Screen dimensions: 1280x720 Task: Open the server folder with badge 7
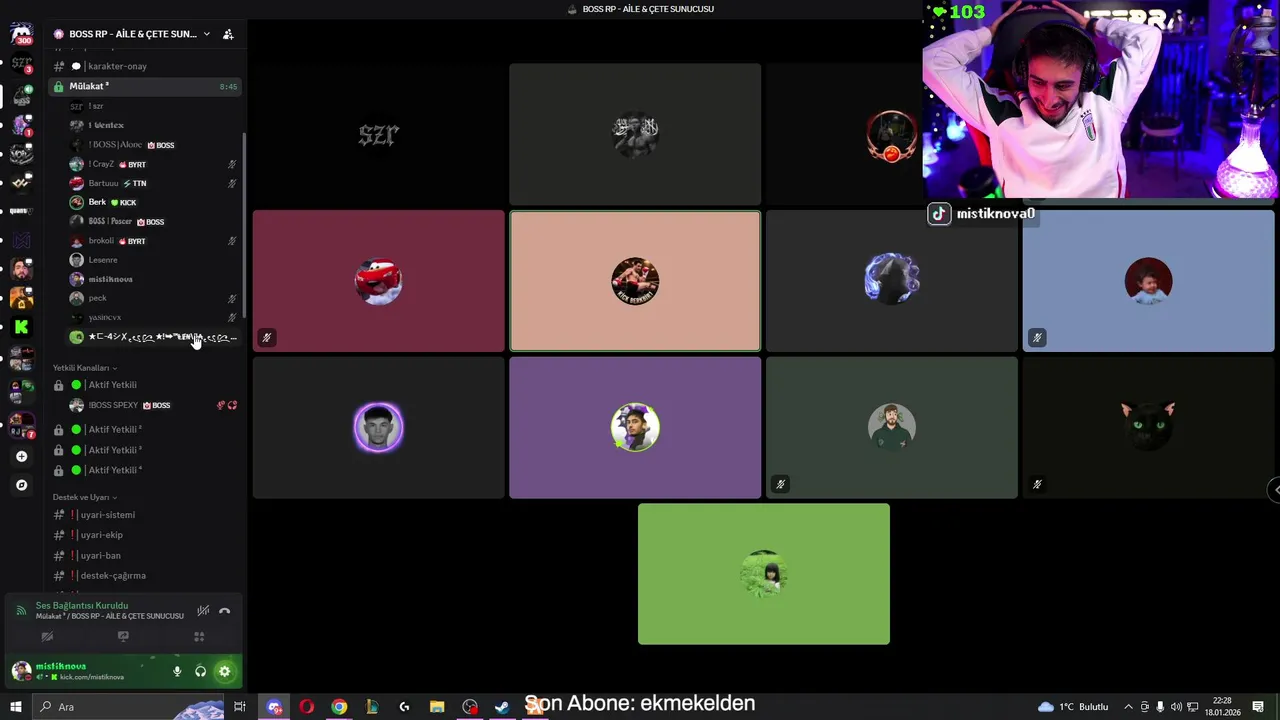[x=21, y=425]
